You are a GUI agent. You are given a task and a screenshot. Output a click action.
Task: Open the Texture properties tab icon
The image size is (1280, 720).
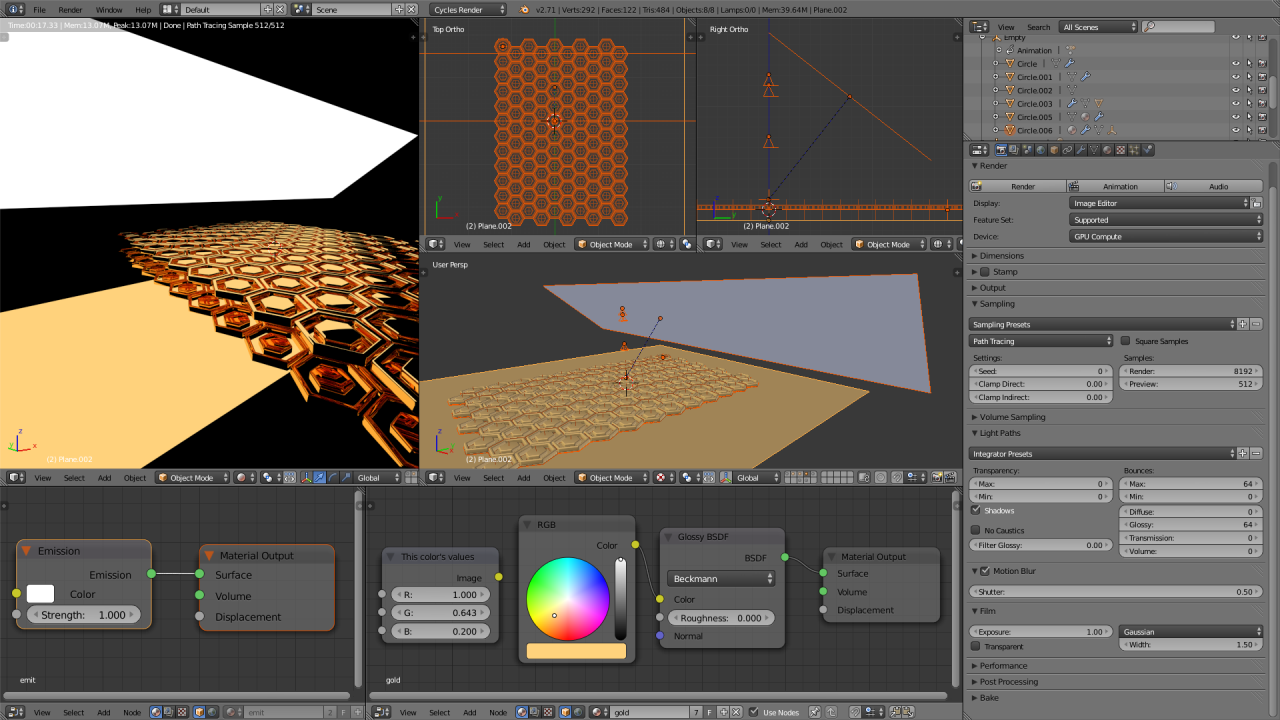pos(1120,150)
